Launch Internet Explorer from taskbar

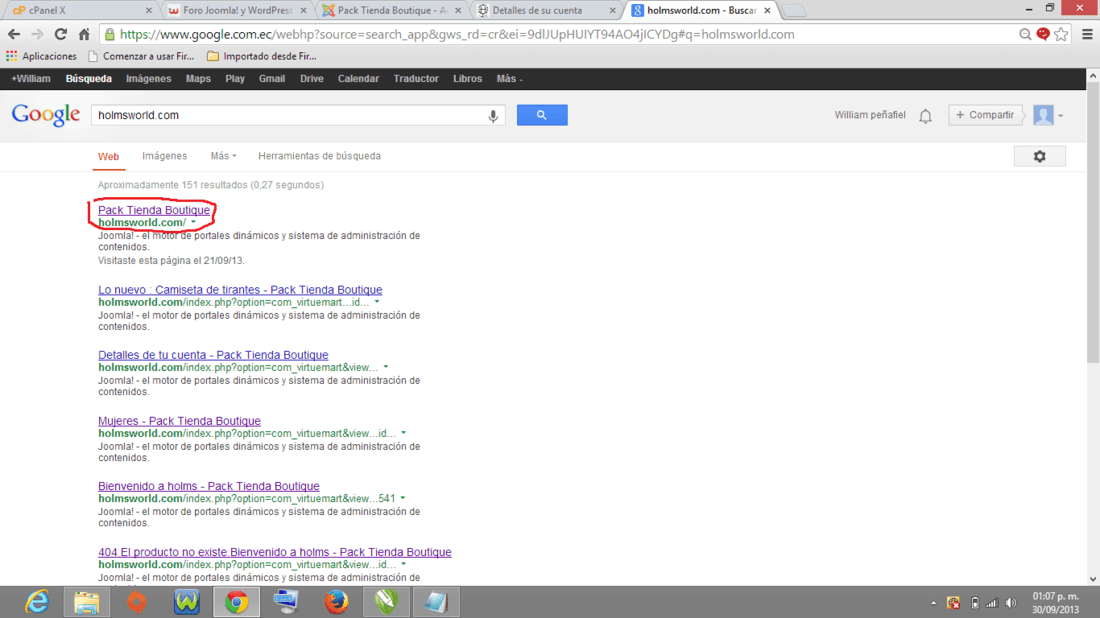point(37,602)
